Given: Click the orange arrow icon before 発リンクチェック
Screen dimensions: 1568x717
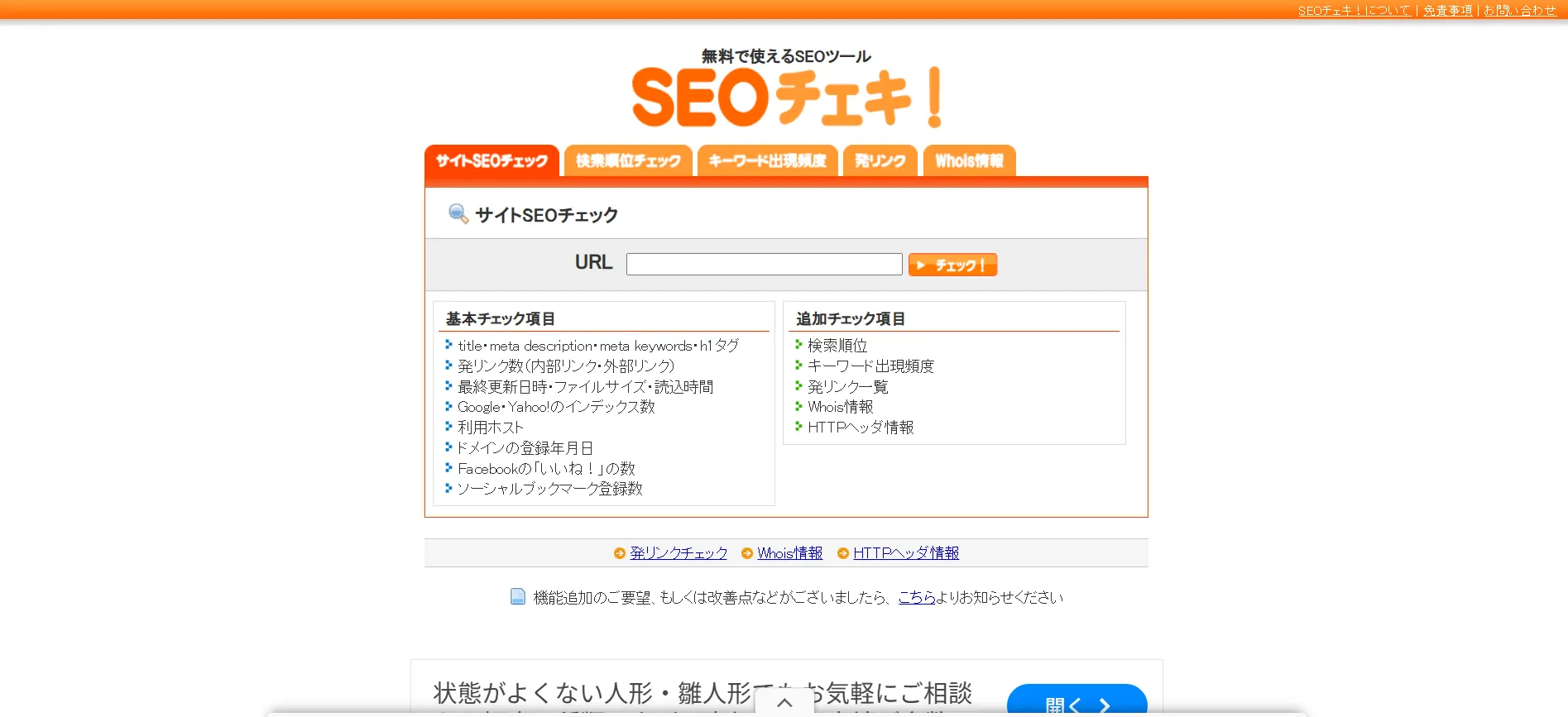Looking at the screenshot, I should point(619,553).
